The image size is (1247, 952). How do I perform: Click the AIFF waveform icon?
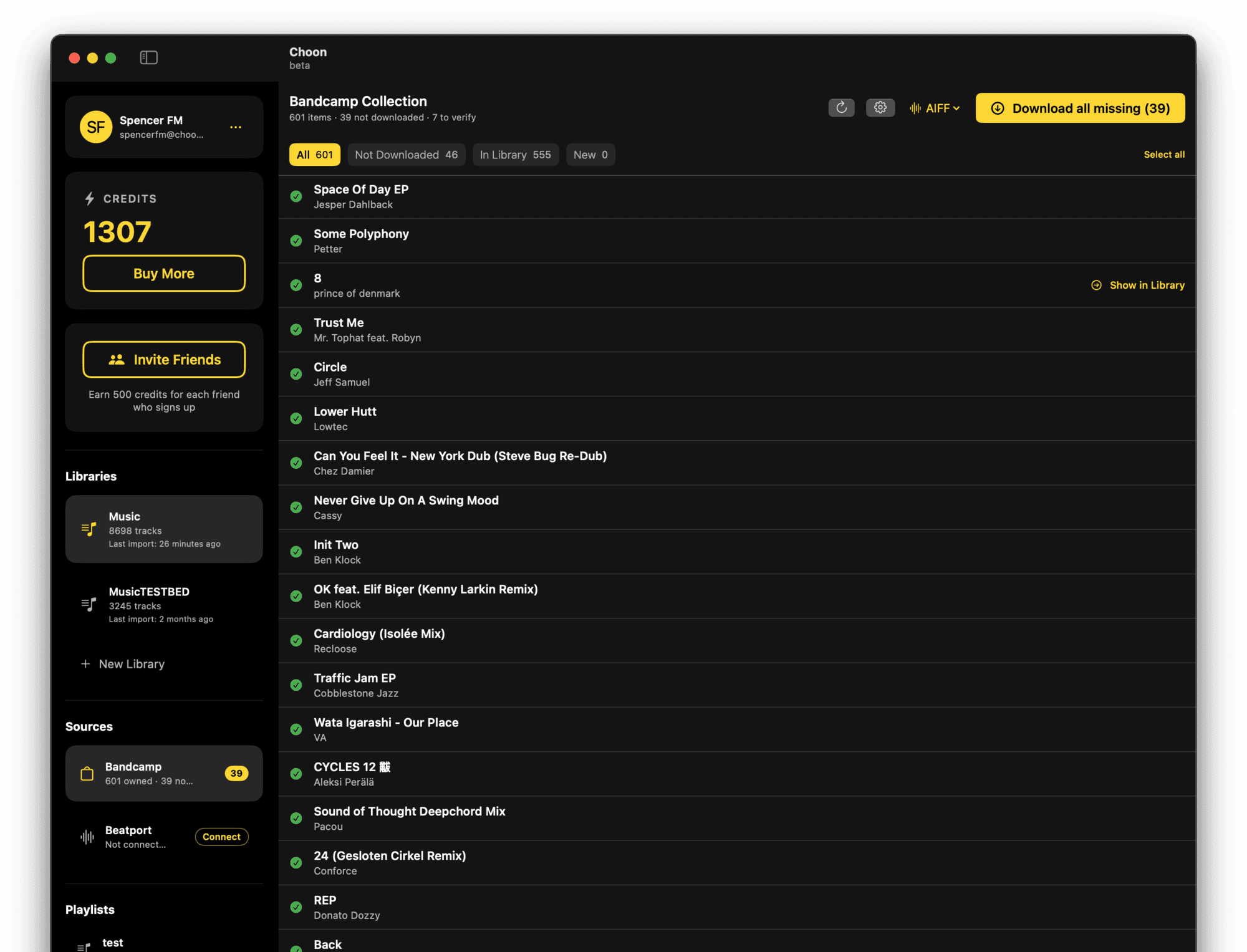(915, 108)
